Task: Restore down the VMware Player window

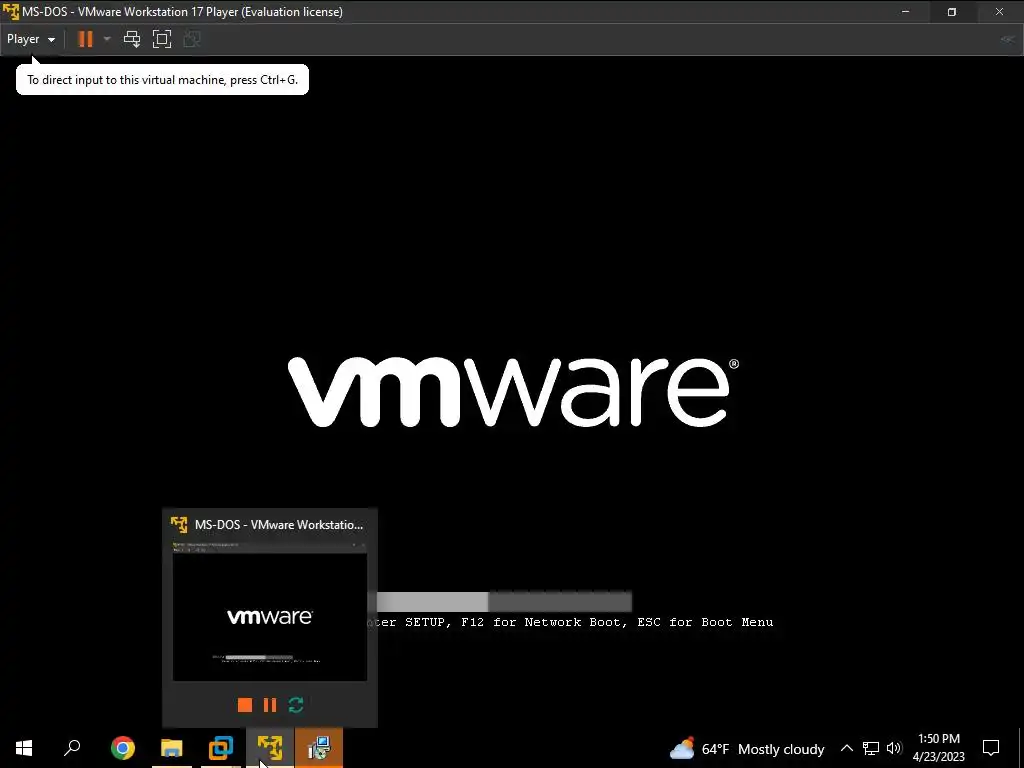Action: pyautogui.click(x=952, y=12)
